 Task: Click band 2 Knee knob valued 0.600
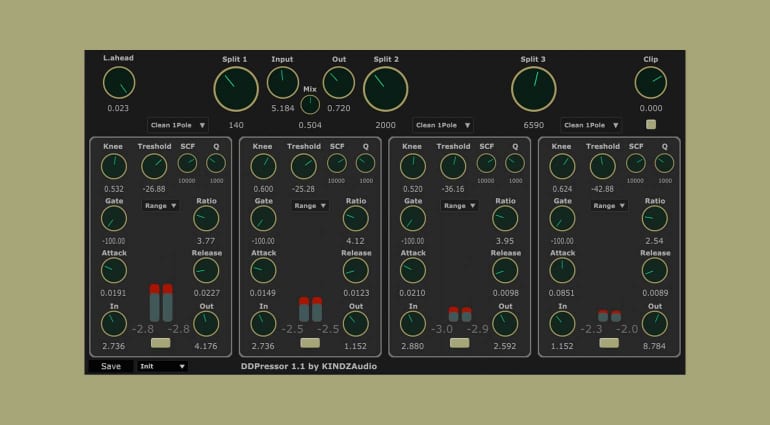[263, 166]
